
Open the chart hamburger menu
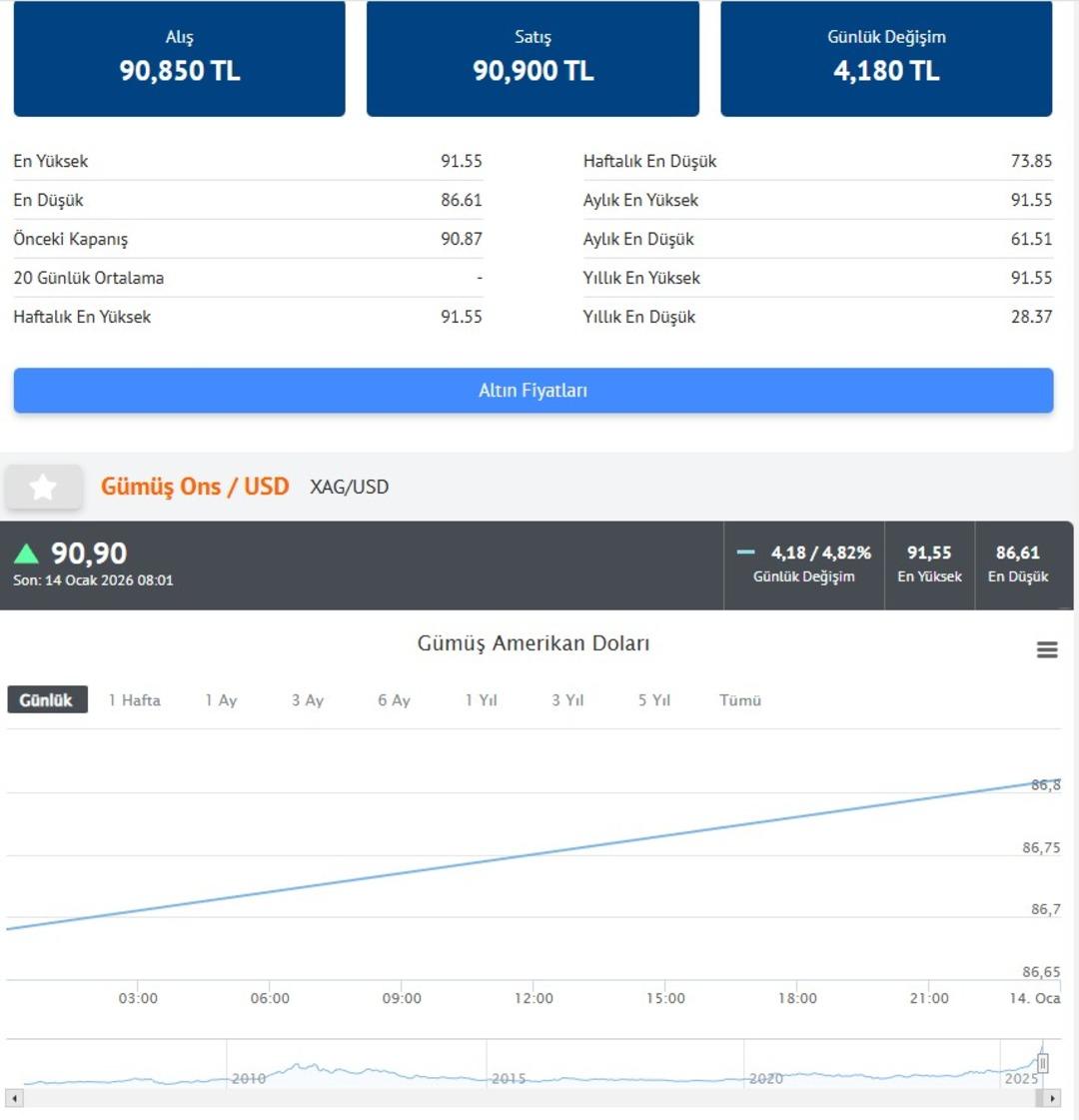(x=1046, y=649)
